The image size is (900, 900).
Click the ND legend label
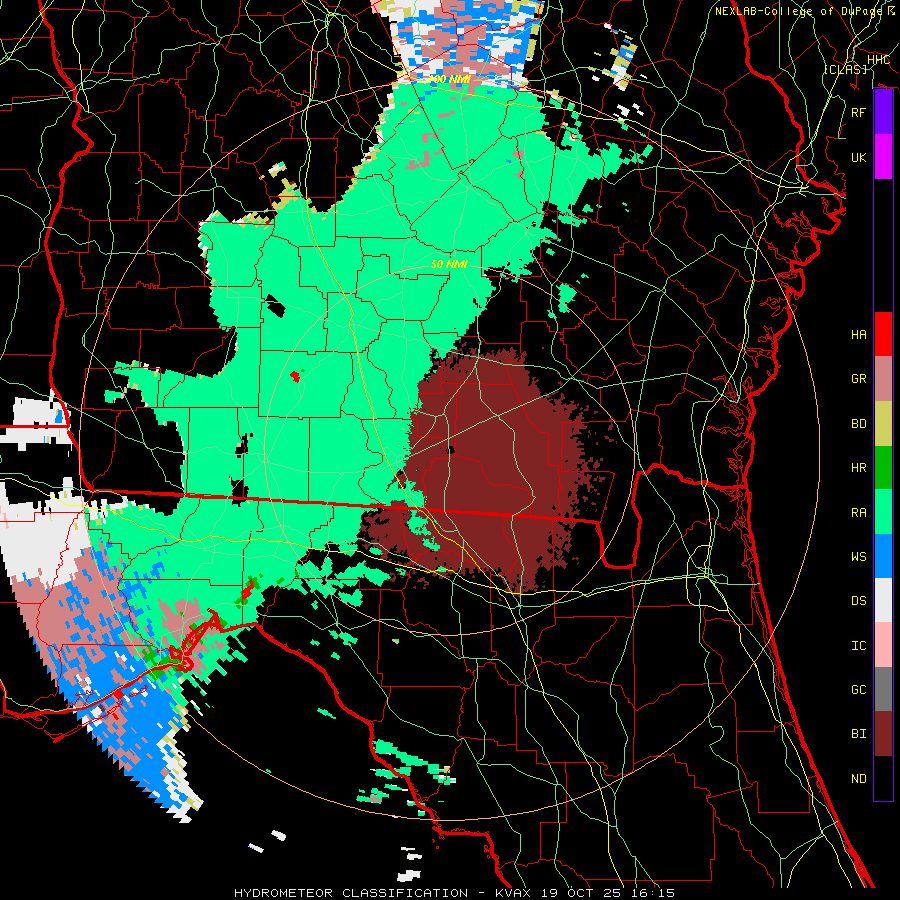point(858,779)
